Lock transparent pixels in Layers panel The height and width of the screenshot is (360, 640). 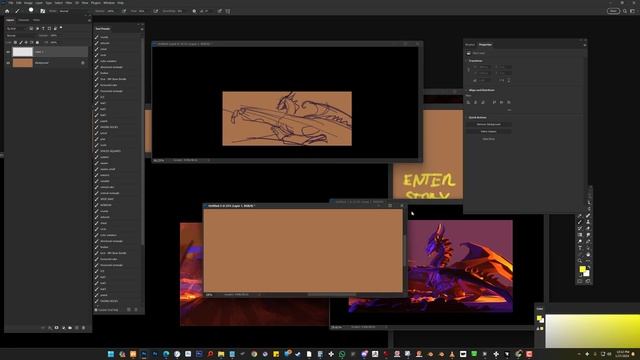click(15, 42)
